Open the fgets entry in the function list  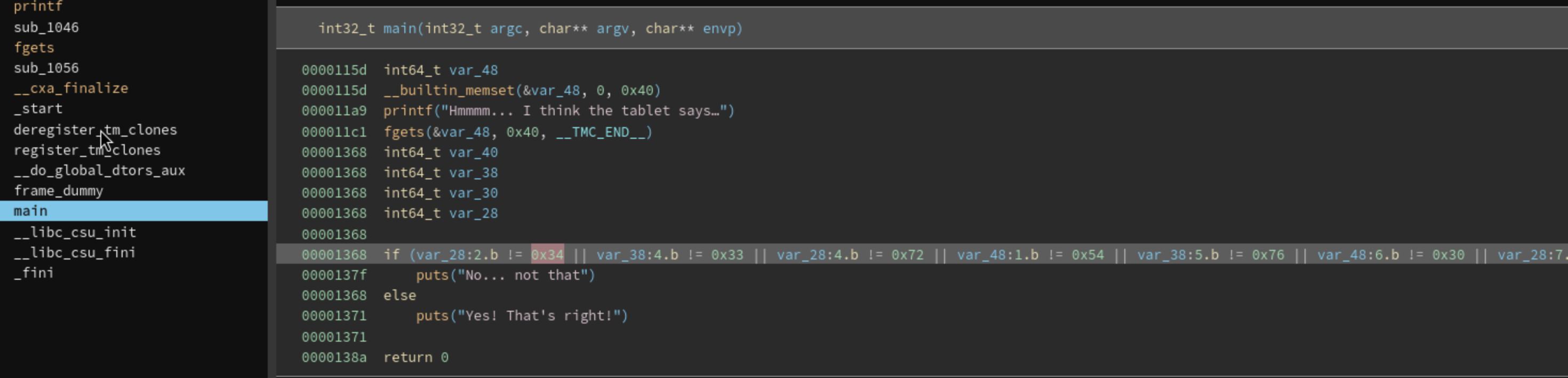(34, 48)
